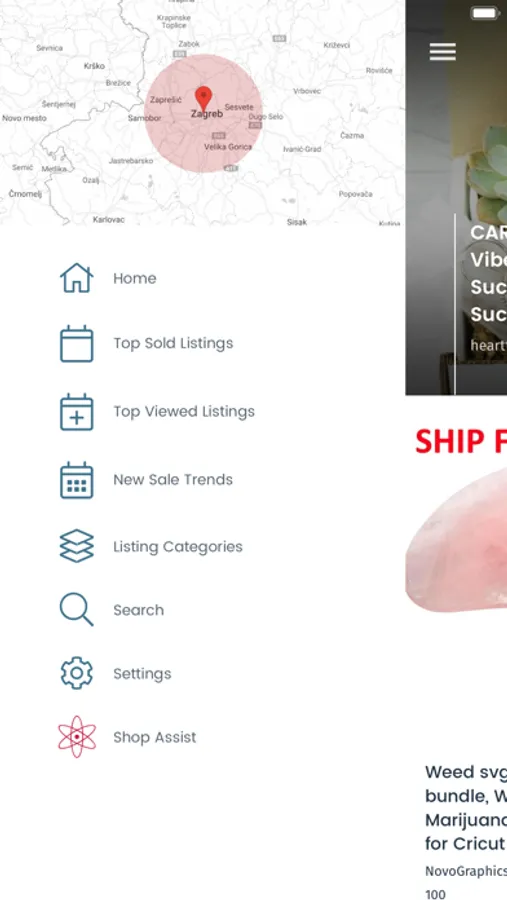
Task: Open the Shop Assist text label
Action: (x=155, y=738)
